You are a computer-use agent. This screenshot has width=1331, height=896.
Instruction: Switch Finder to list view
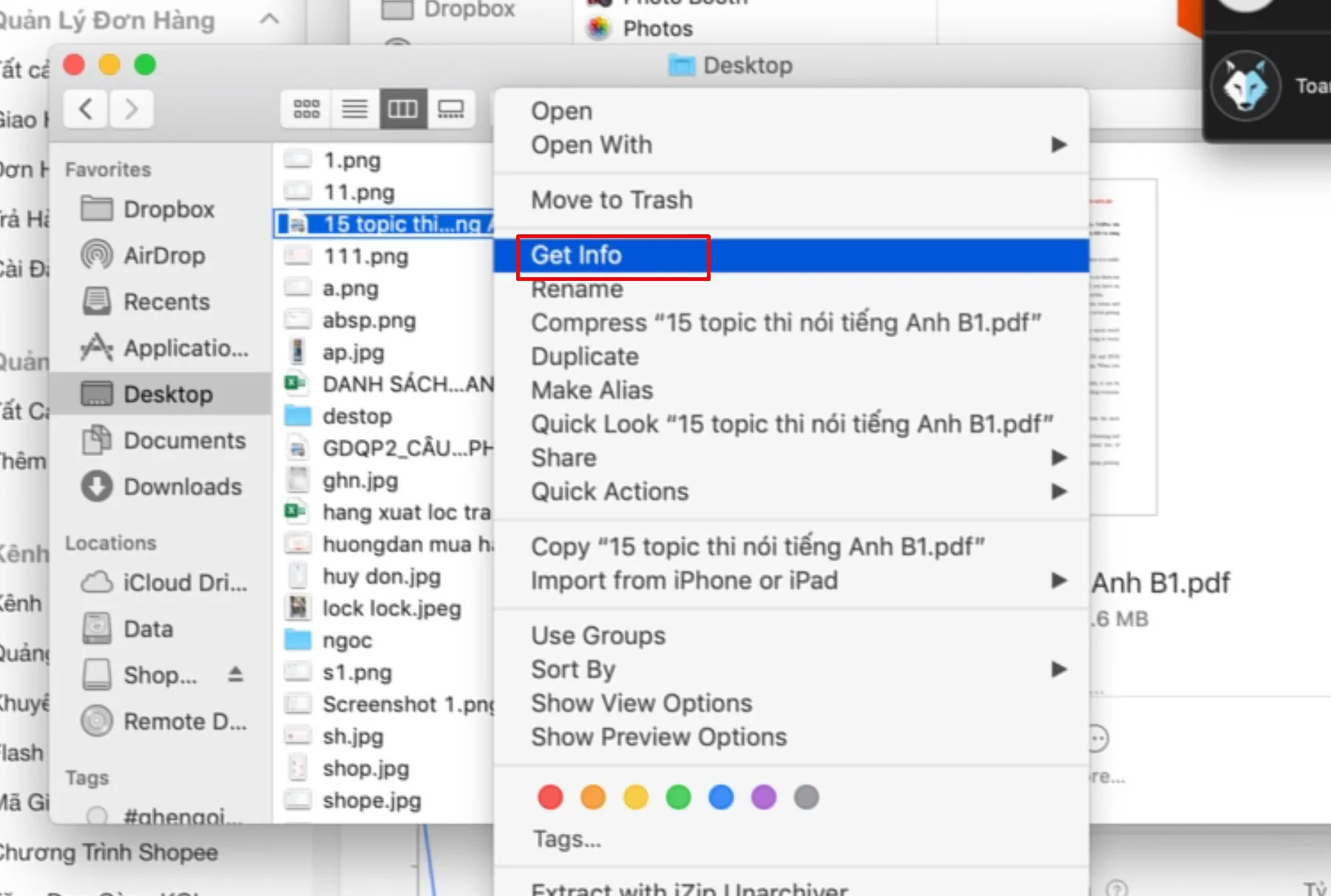point(355,109)
